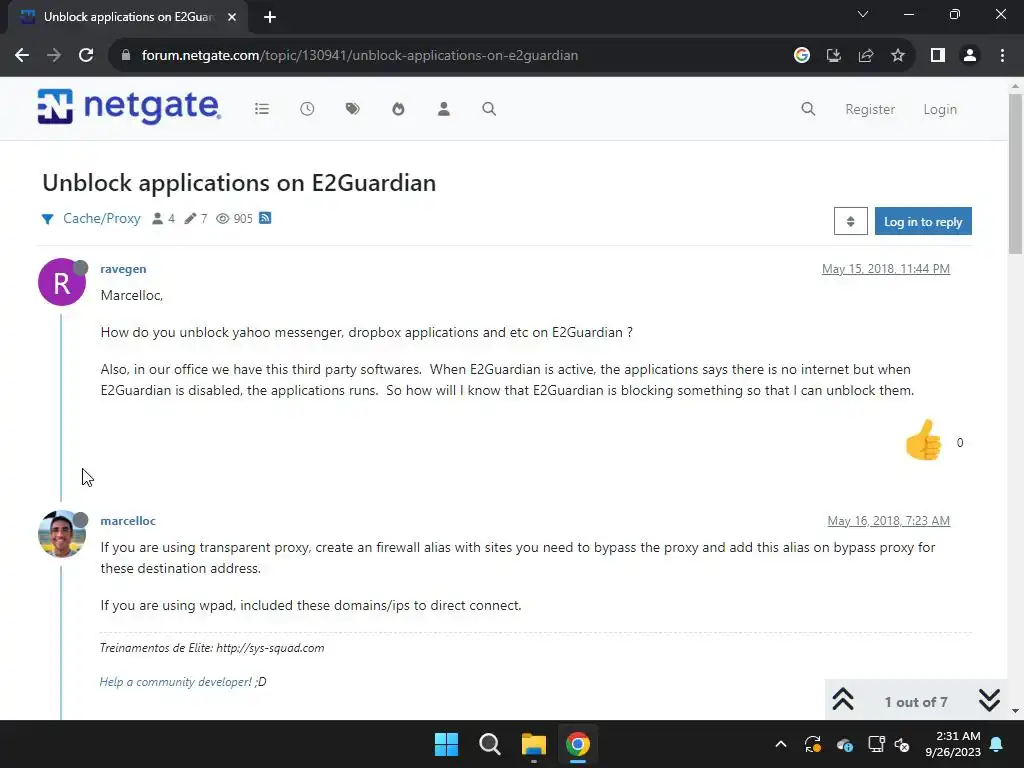Click the muted volume tray icon
This screenshot has height=768, width=1024.
pos(902,744)
